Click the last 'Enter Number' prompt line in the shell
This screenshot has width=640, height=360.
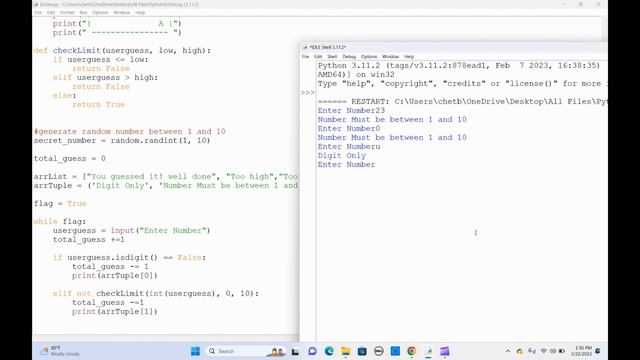[x=346, y=164]
